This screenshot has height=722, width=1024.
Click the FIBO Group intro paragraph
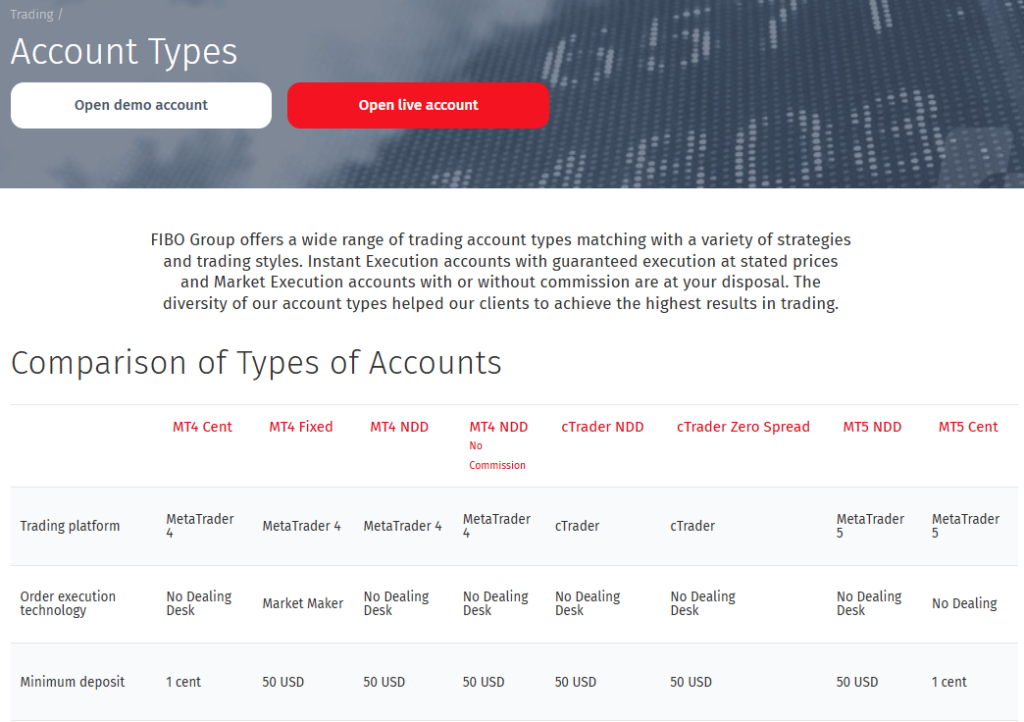point(500,272)
